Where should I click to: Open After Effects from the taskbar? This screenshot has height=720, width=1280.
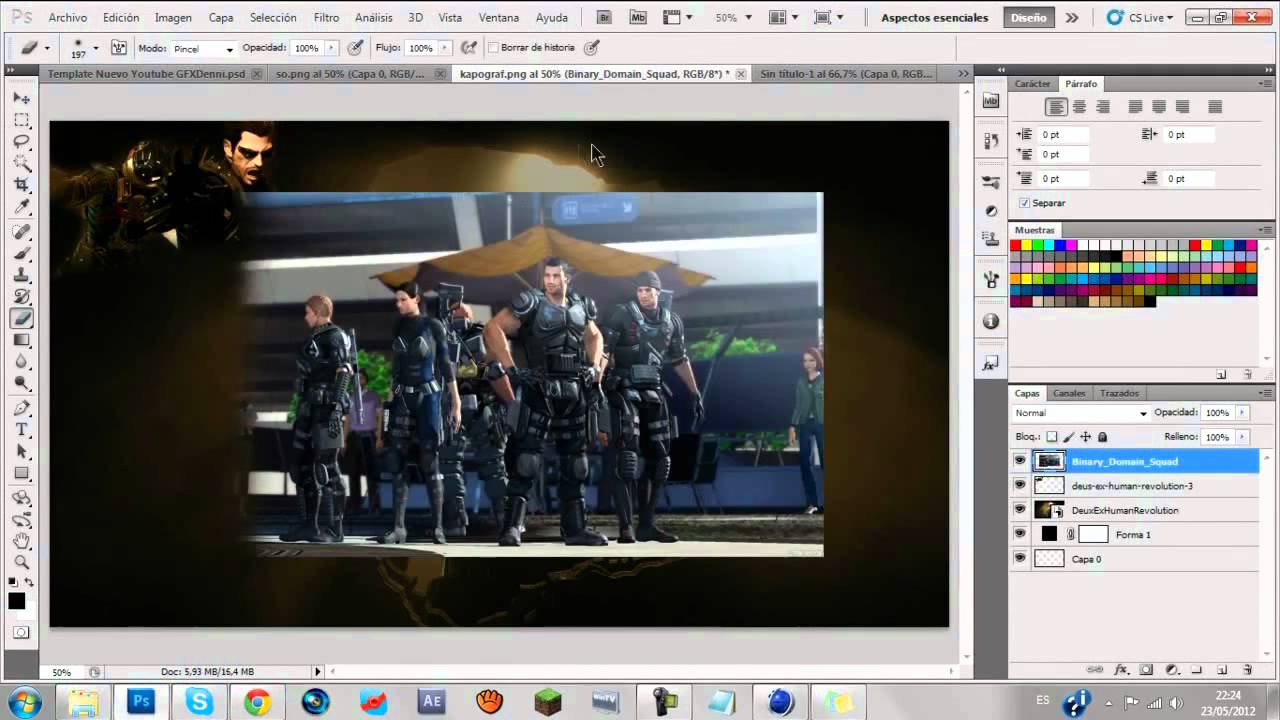tap(432, 702)
